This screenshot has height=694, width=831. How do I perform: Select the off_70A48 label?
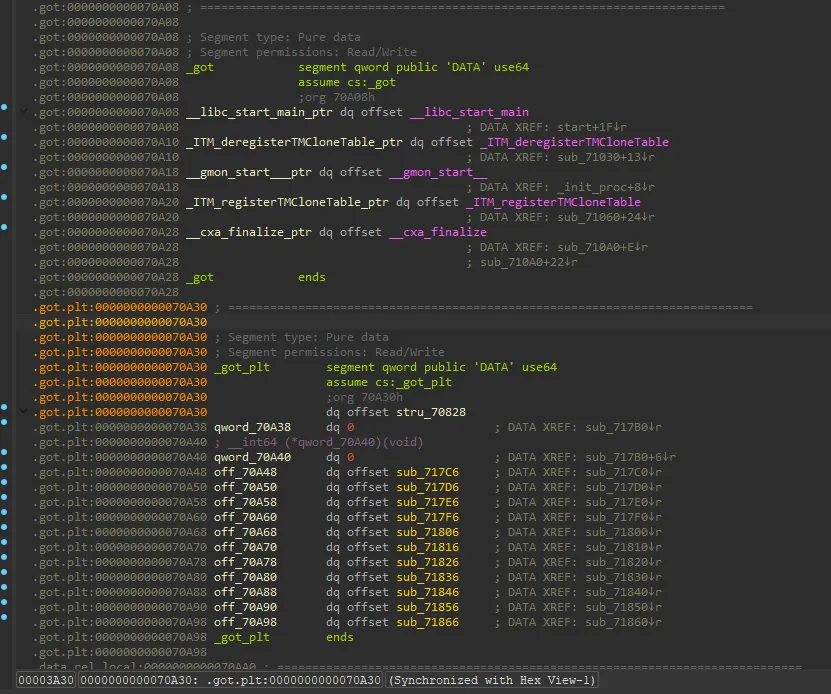(245, 472)
